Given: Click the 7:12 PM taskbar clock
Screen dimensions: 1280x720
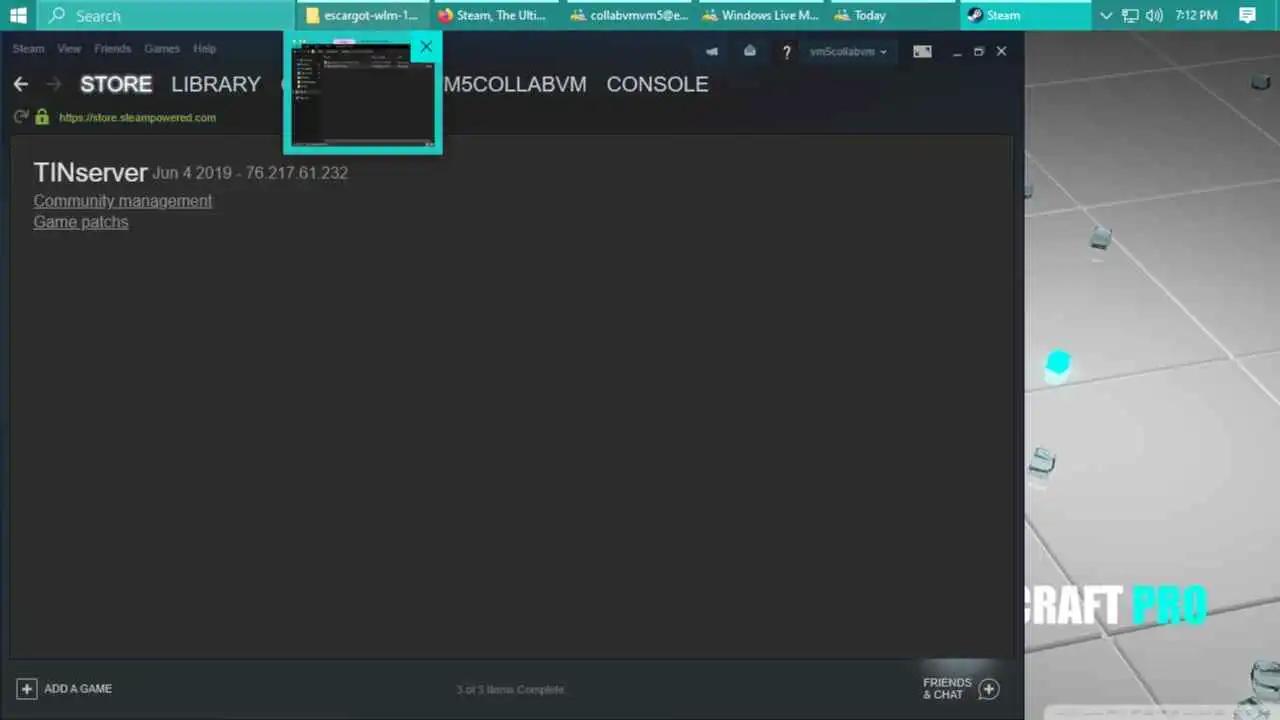Looking at the screenshot, I should tap(1196, 15).
